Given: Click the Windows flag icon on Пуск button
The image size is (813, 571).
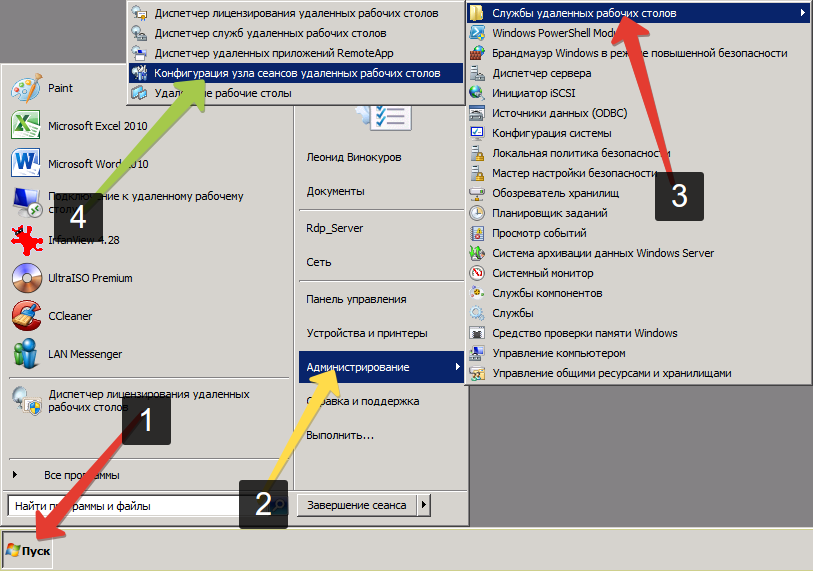Looking at the screenshot, I should (13, 550).
